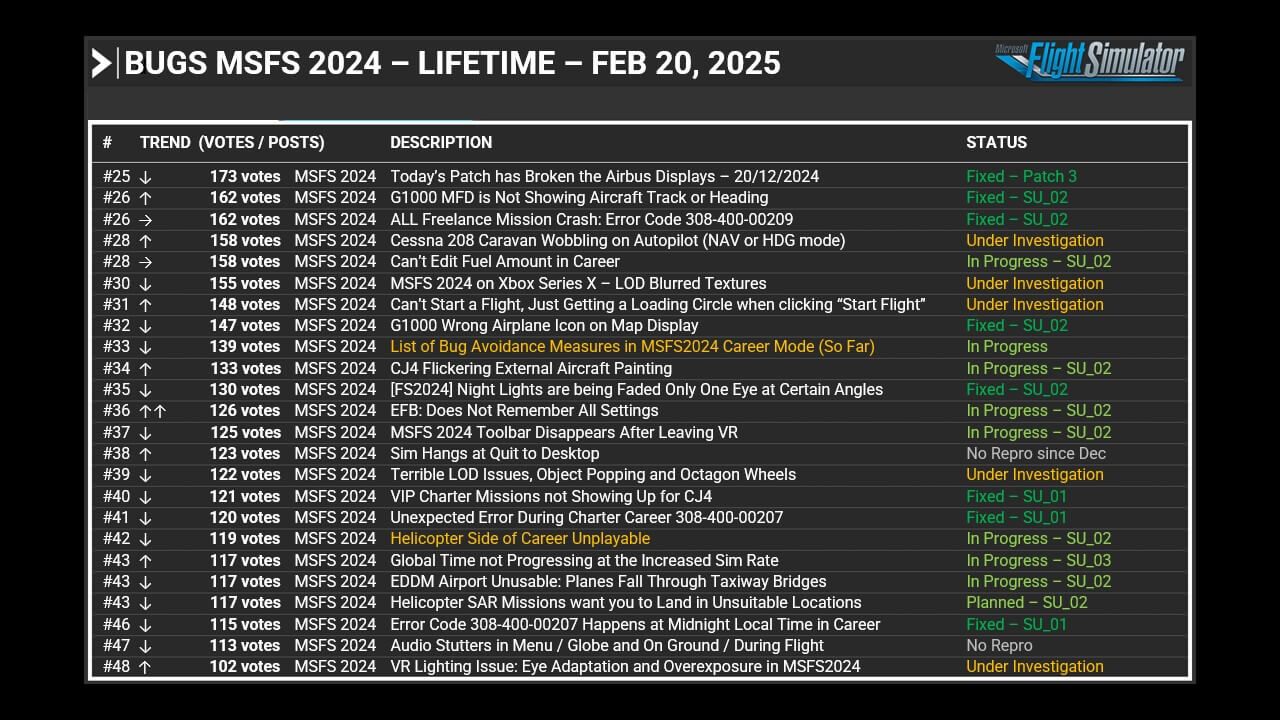Click the chevron icon beside the BUGS MSFS 2024 title
This screenshot has height=720, width=1280.
coord(101,63)
